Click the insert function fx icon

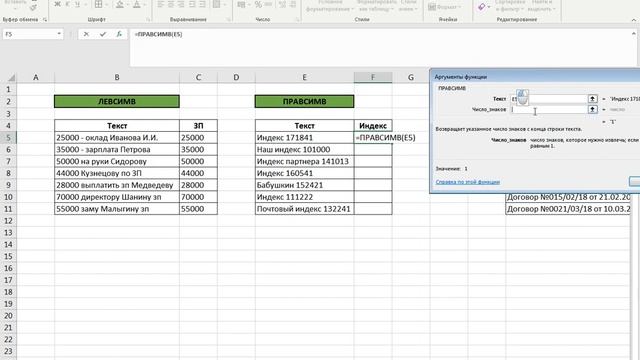click(119, 34)
